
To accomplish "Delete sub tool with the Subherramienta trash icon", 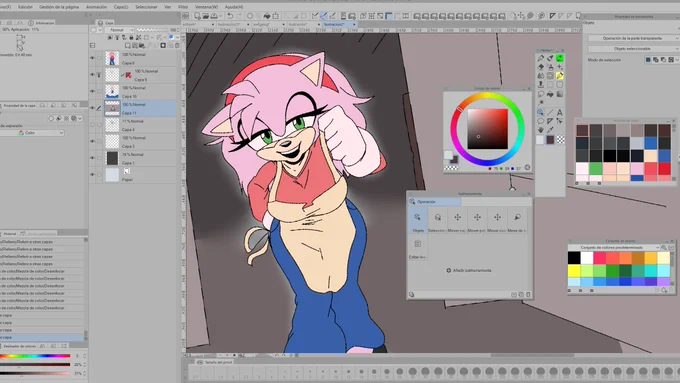I will pyautogui.click(x=528, y=295).
